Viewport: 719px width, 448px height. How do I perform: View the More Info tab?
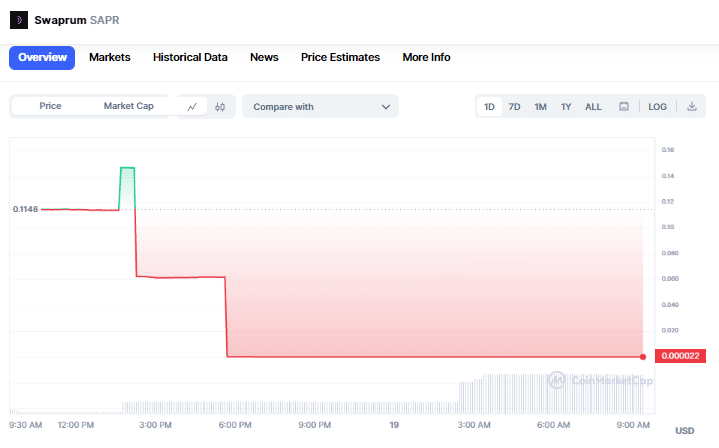point(426,57)
